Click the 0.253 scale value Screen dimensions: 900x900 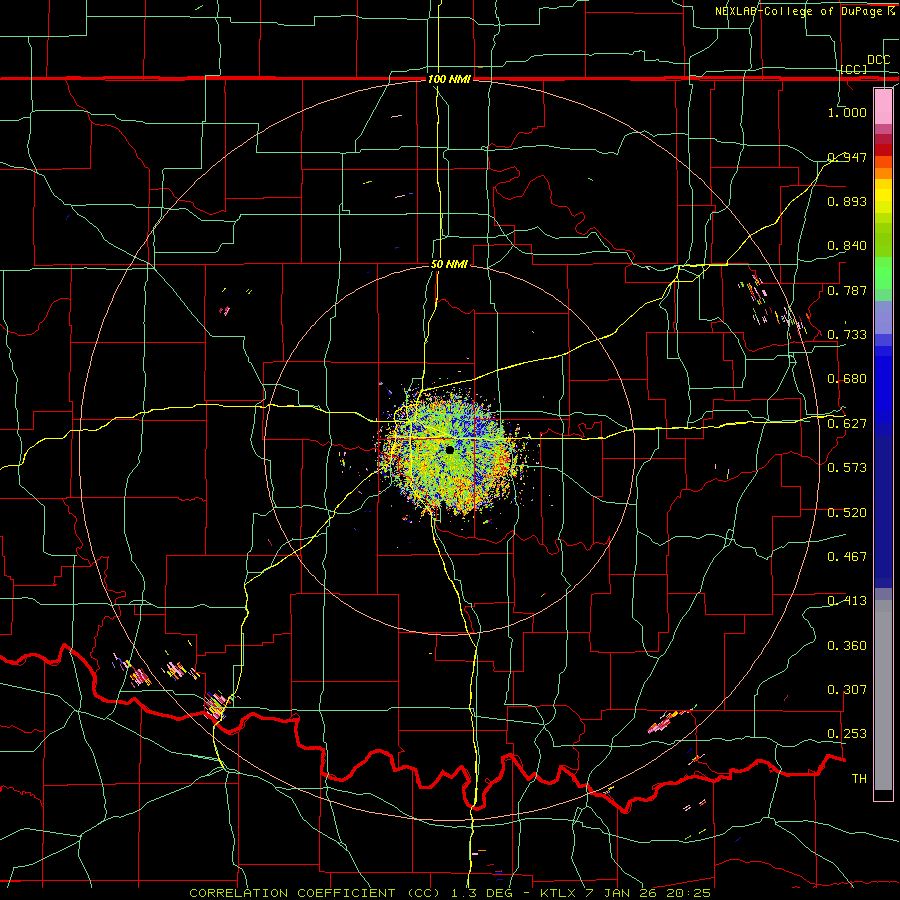847,734
